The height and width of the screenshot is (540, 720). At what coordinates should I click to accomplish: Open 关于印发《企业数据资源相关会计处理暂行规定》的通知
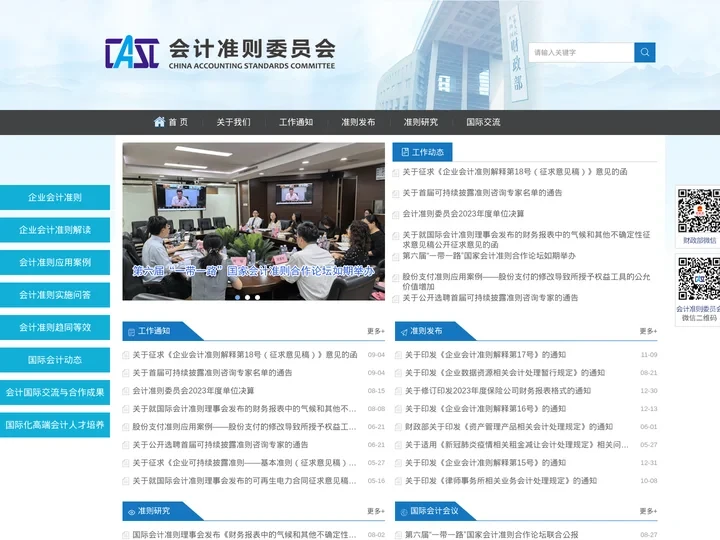tap(505, 373)
